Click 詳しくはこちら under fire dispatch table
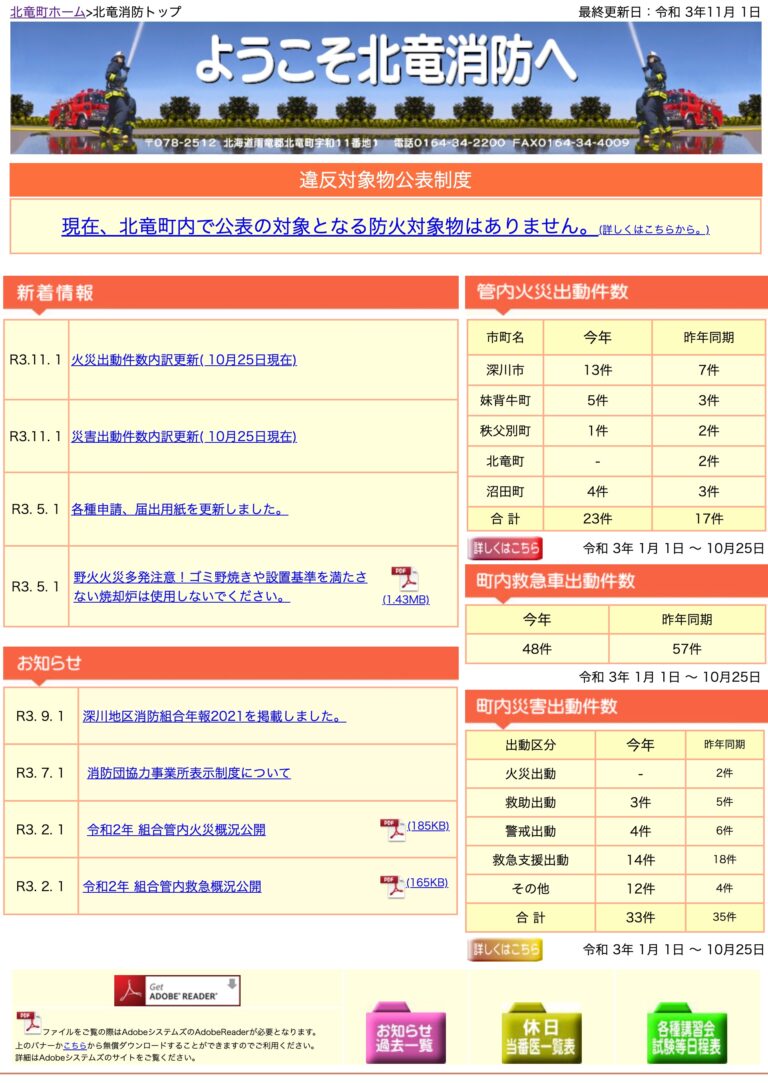The image size is (768, 1083). [x=506, y=548]
